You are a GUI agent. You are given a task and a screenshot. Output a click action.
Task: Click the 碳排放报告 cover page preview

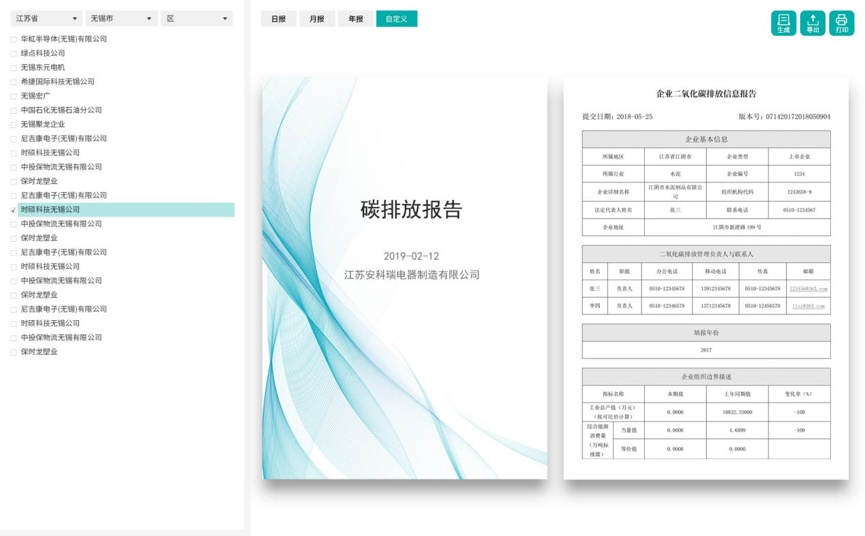pos(405,278)
